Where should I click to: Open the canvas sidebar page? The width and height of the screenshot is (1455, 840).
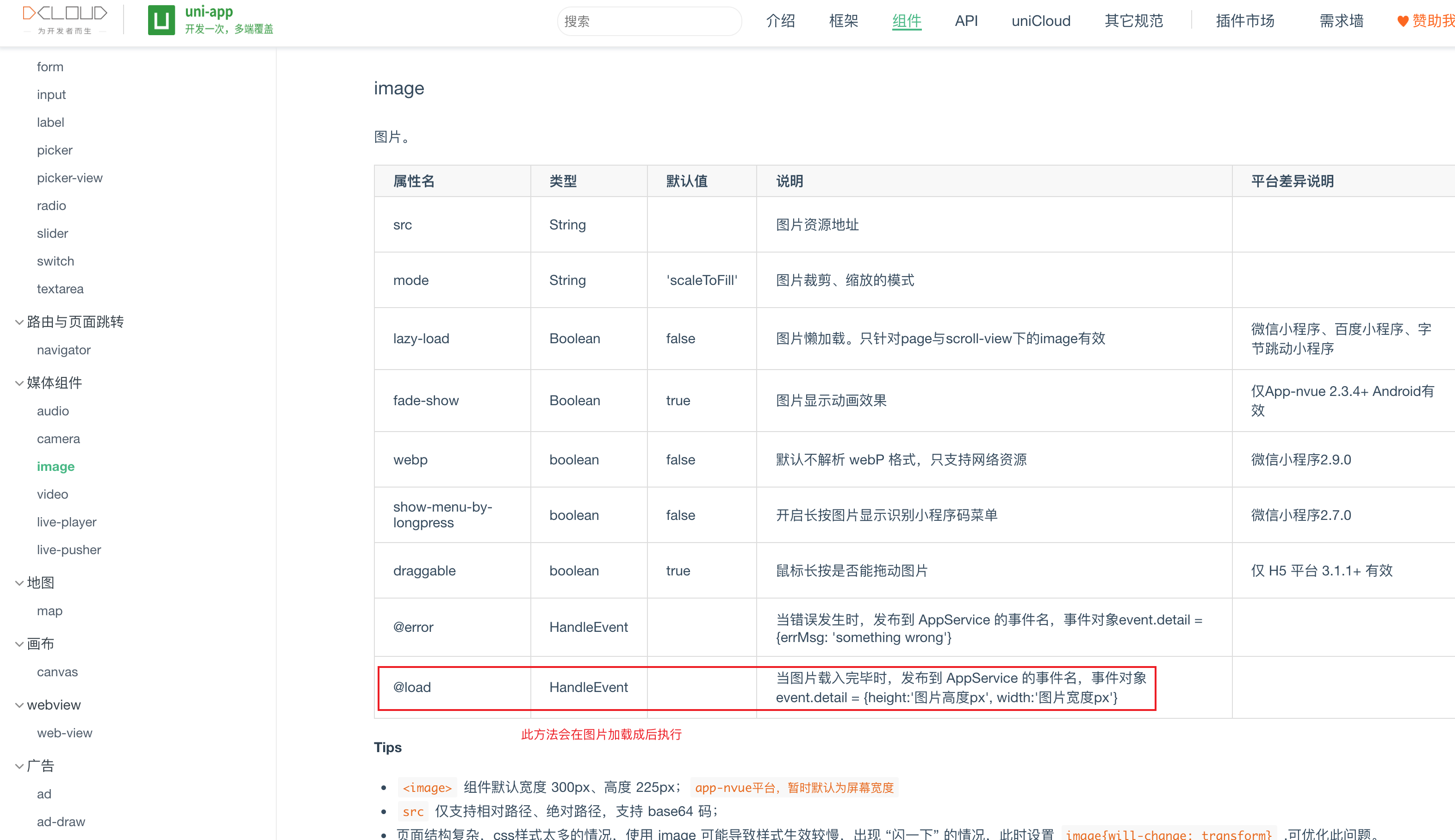click(57, 672)
